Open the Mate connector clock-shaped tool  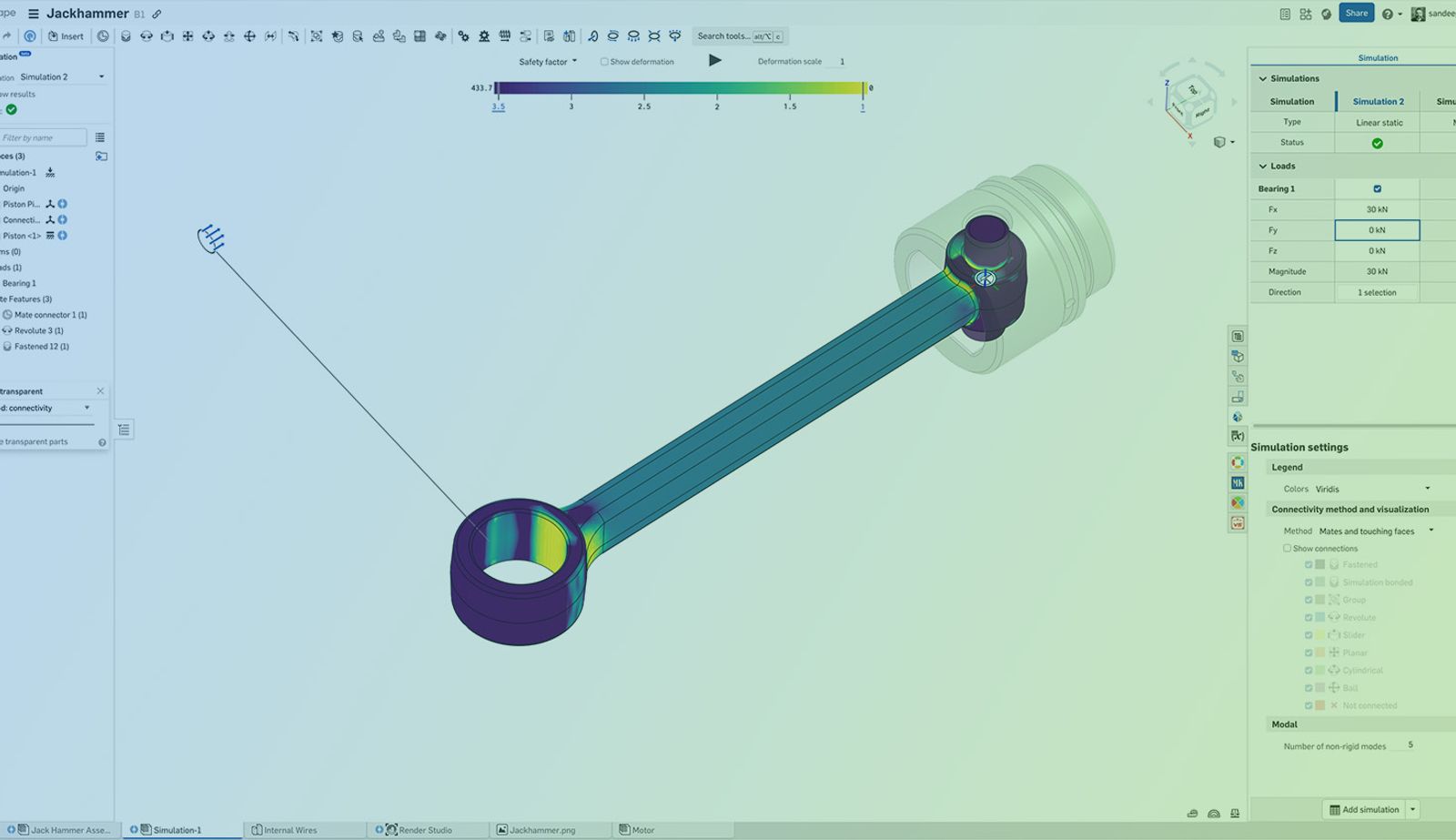(103, 36)
